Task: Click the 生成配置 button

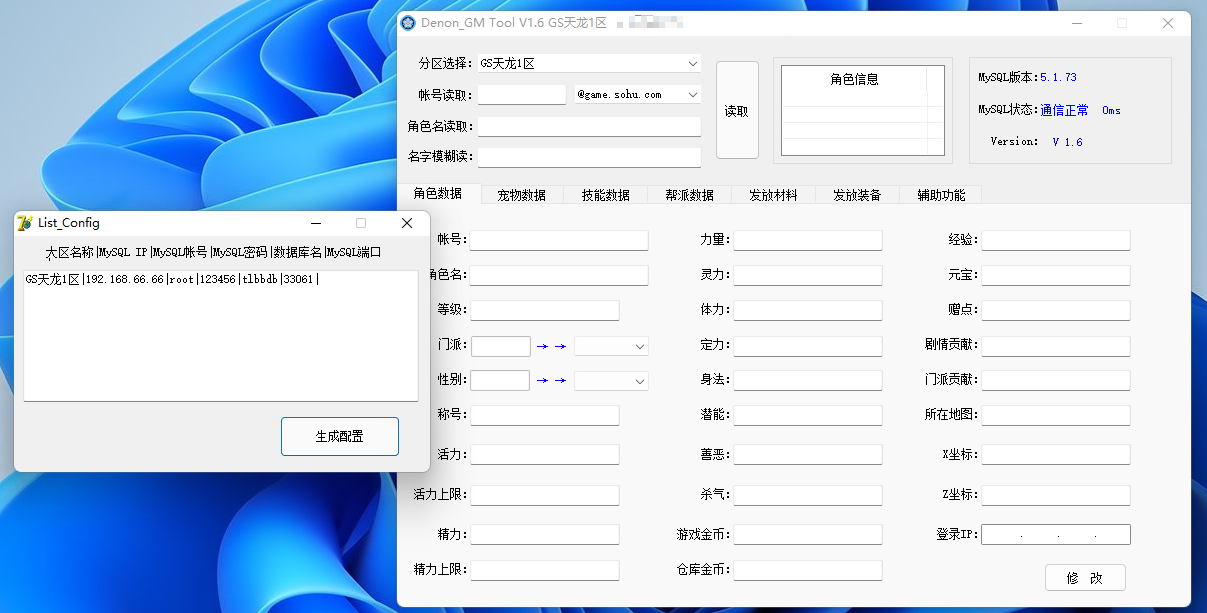Action: tap(339, 436)
